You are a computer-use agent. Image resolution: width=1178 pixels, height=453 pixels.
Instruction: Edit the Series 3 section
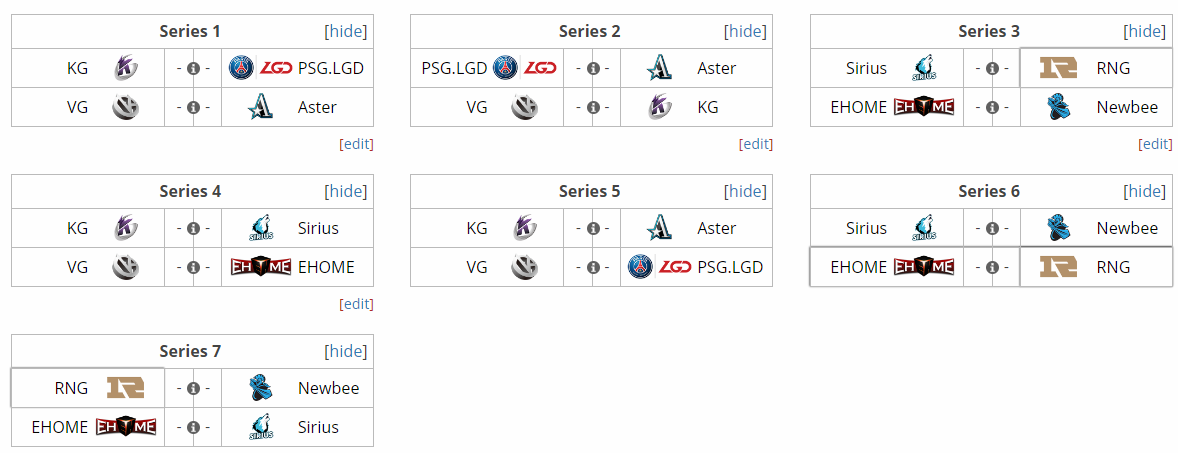click(x=1155, y=144)
